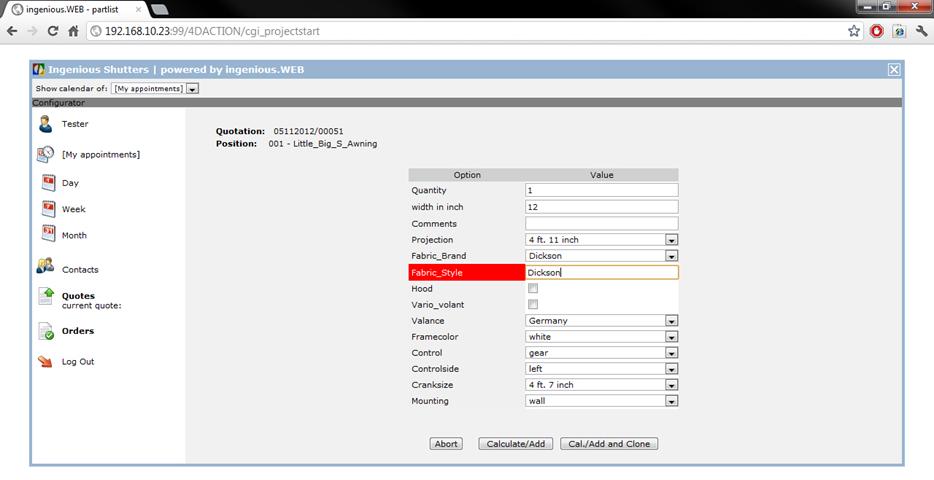Image resolution: width=934 pixels, height=480 pixels.
Task: Click the Tester user icon
Action: point(45,124)
